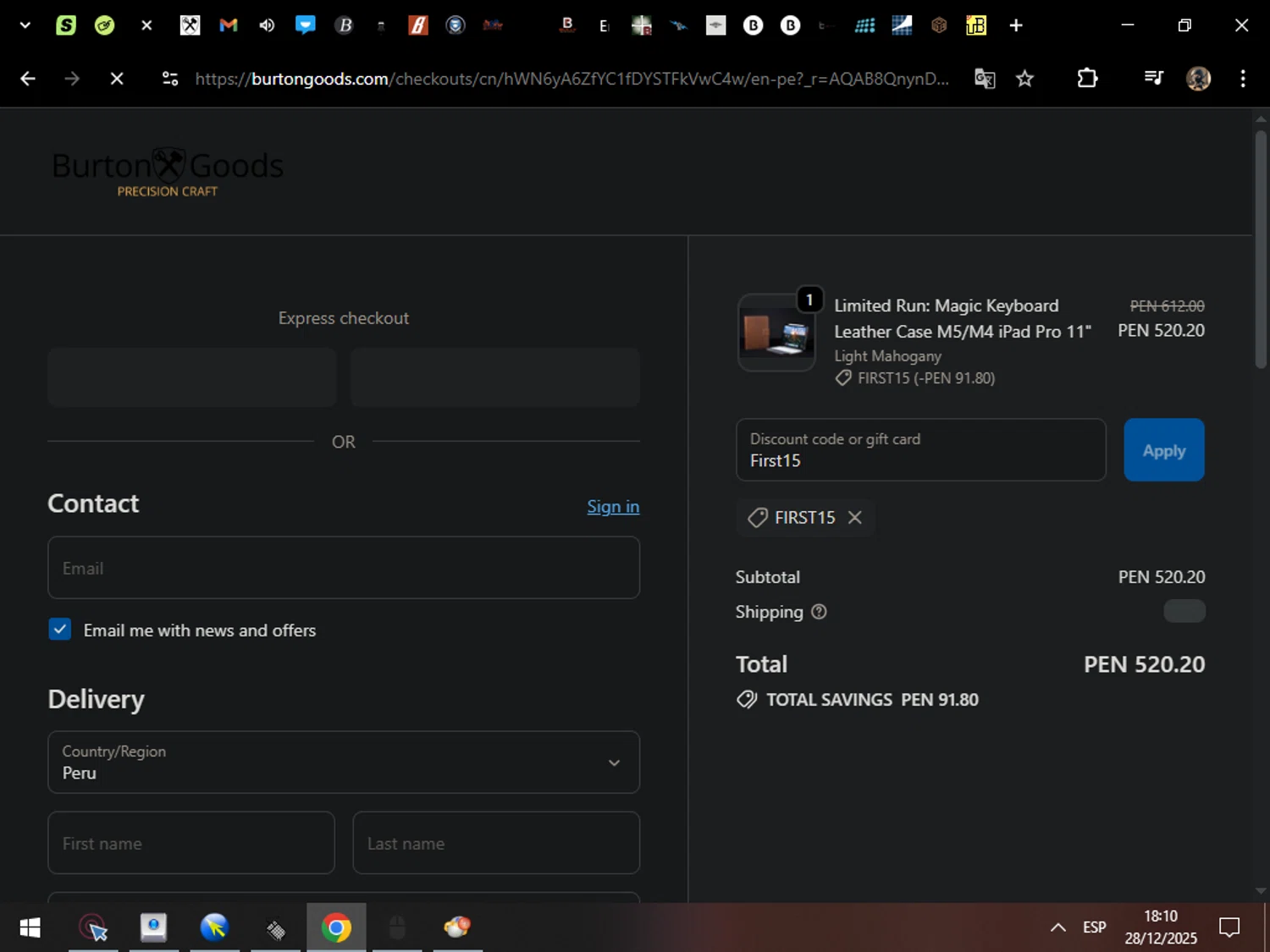Focus the Email input field

[x=344, y=568]
